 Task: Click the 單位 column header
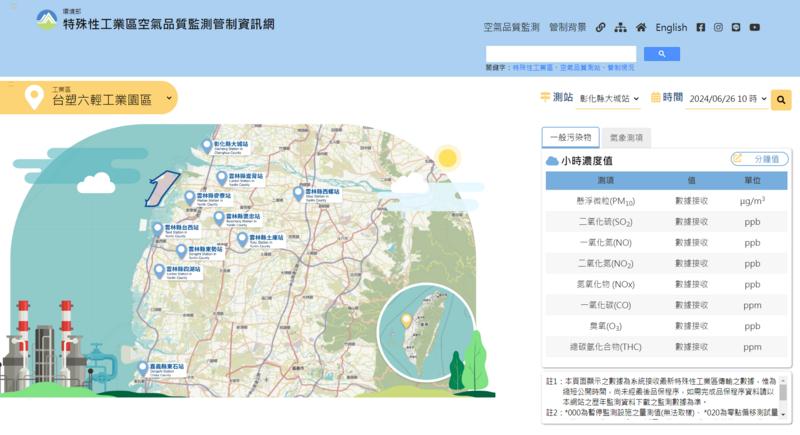753,181
